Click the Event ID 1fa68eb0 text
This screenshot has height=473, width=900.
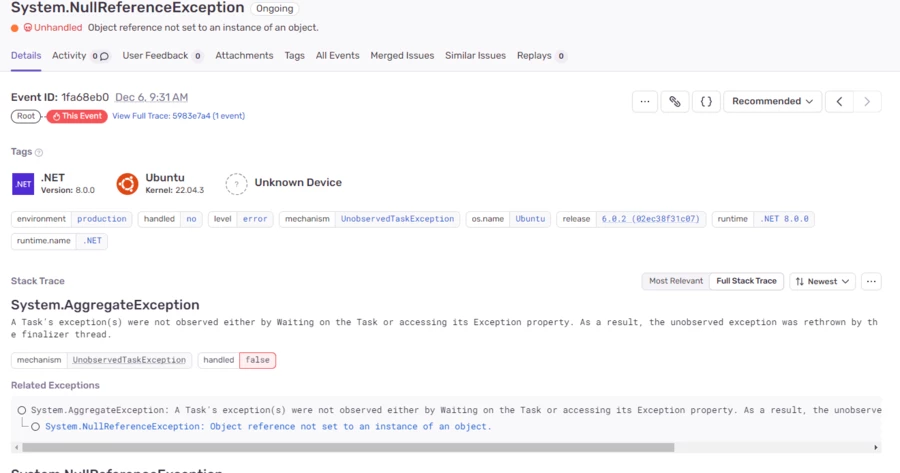coord(60,98)
